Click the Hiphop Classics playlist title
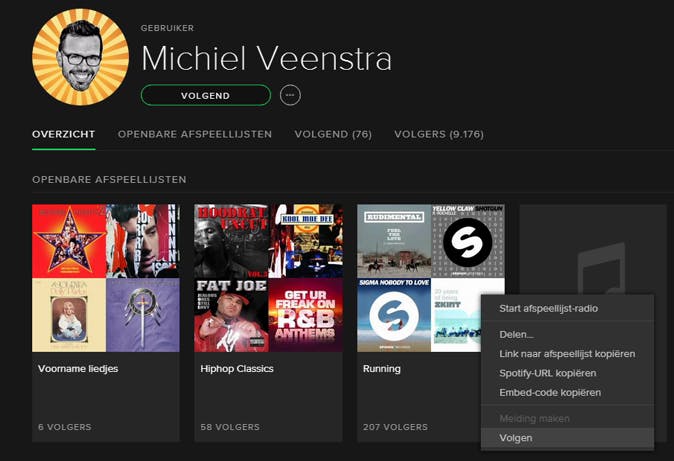 click(x=237, y=369)
